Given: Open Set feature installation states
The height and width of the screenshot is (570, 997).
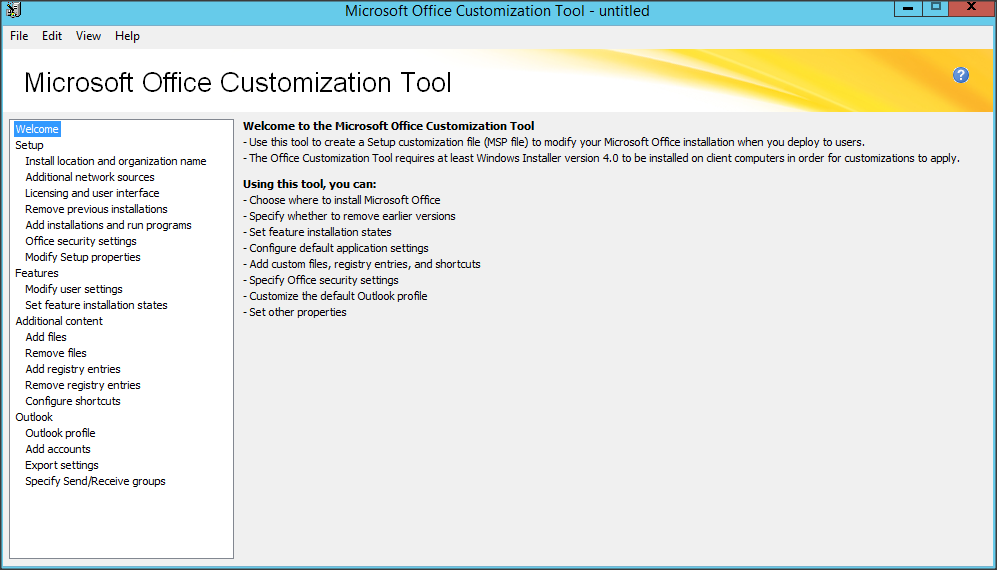Looking at the screenshot, I should point(96,305).
